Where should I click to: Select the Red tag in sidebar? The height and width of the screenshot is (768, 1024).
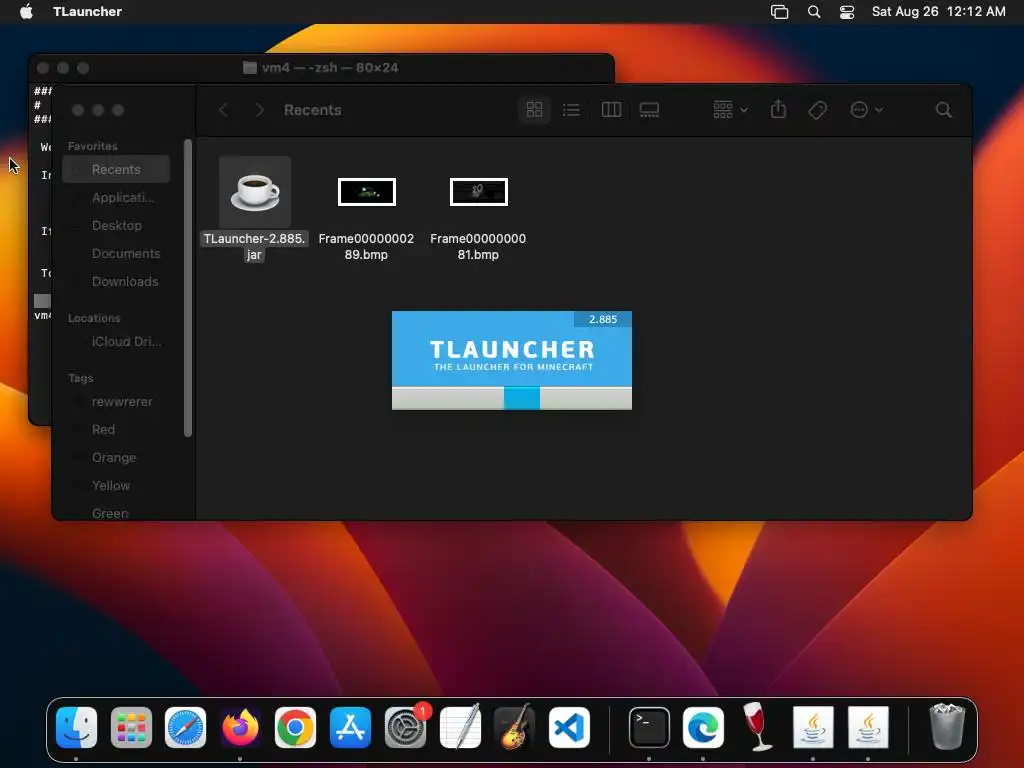click(116, 430)
